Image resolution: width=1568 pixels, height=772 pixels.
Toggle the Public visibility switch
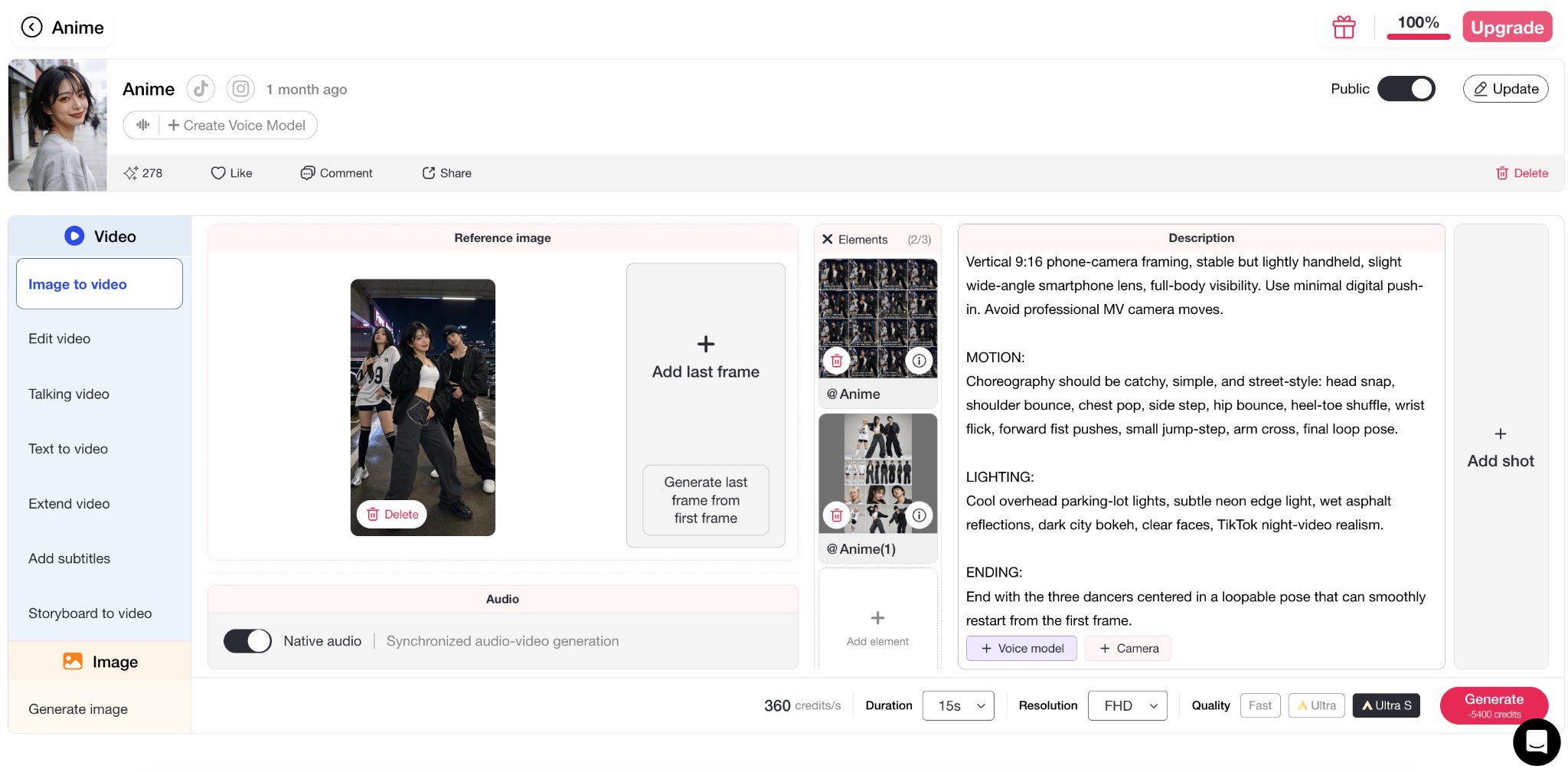[1406, 89]
